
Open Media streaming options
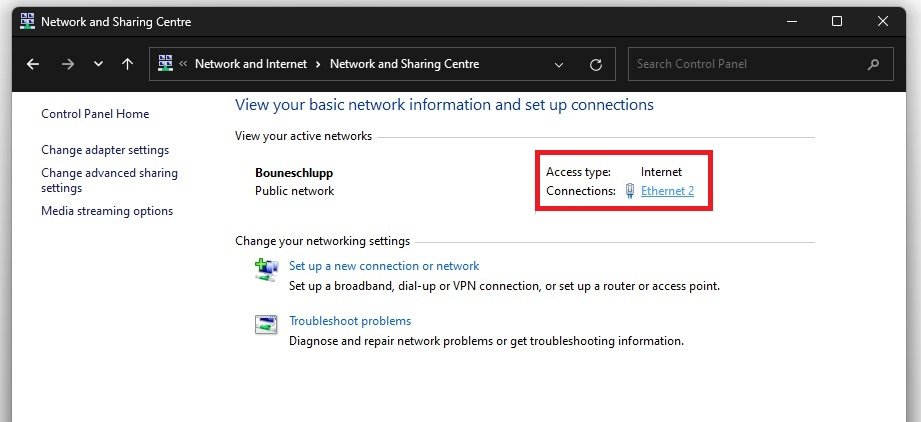(x=107, y=211)
